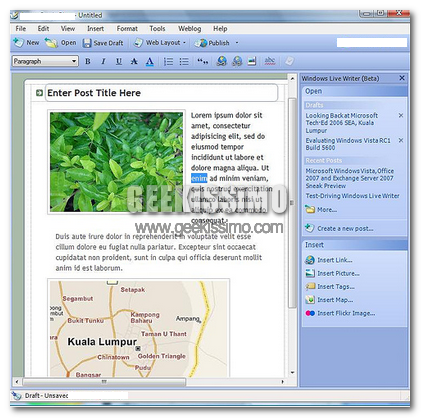Toggle Italic formatting button
The image size is (421, 418).
click(103, 61)
